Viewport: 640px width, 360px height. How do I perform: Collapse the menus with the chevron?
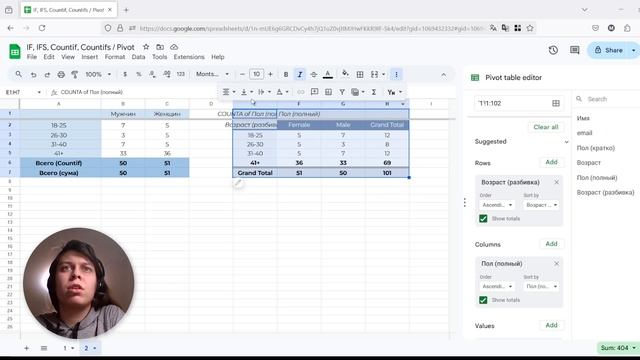[444, 75]
